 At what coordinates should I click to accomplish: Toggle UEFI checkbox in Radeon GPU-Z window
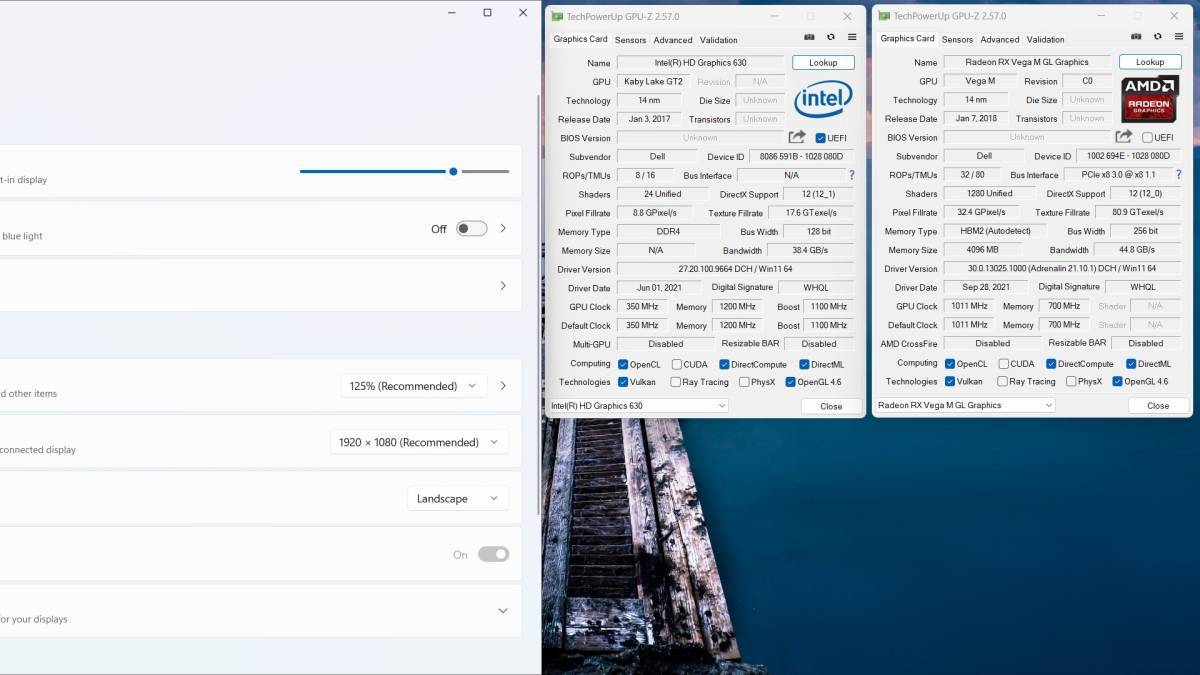pos(1148,137)
